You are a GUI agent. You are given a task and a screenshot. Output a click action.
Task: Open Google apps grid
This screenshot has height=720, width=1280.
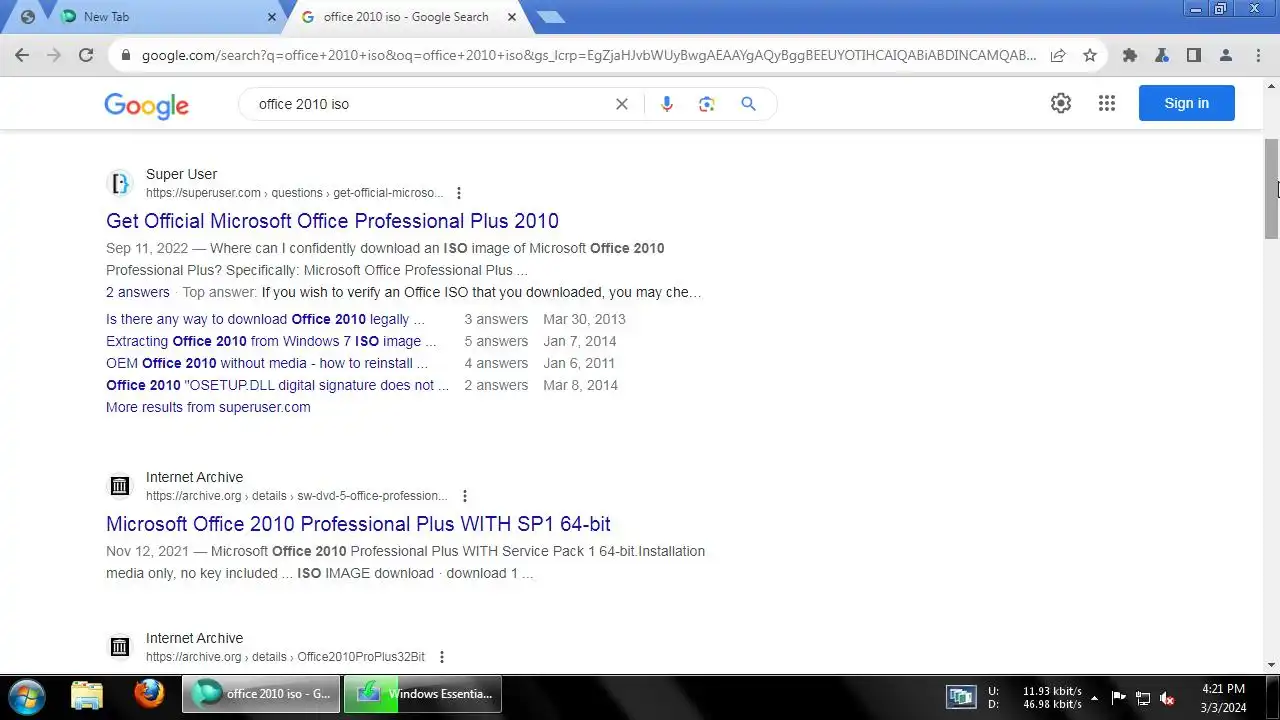coord(1107,103)
